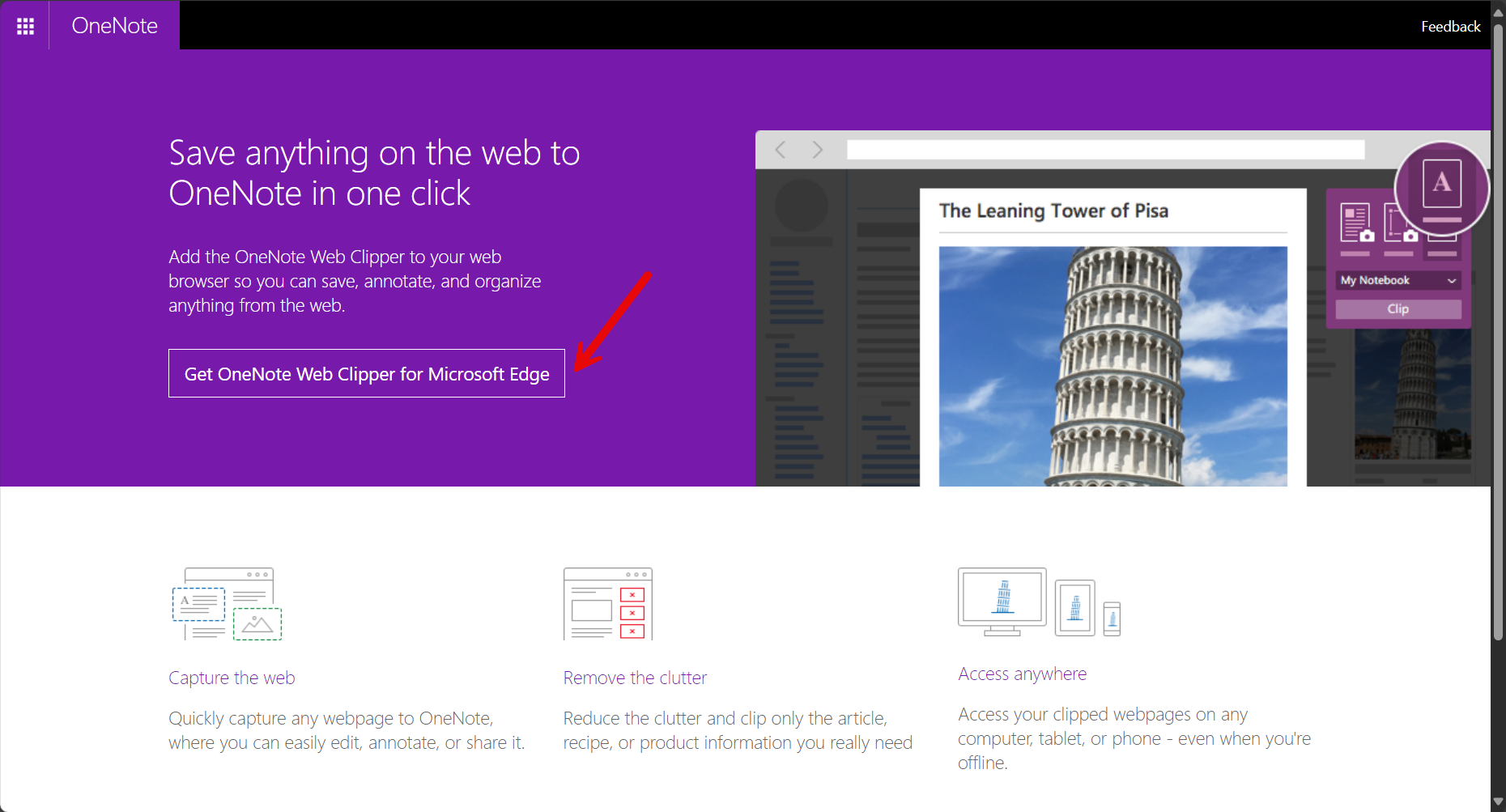Click the Access anywhere link
Image resolution: width=1506 pixels, height=812 pixels.
click(1022, 673)
